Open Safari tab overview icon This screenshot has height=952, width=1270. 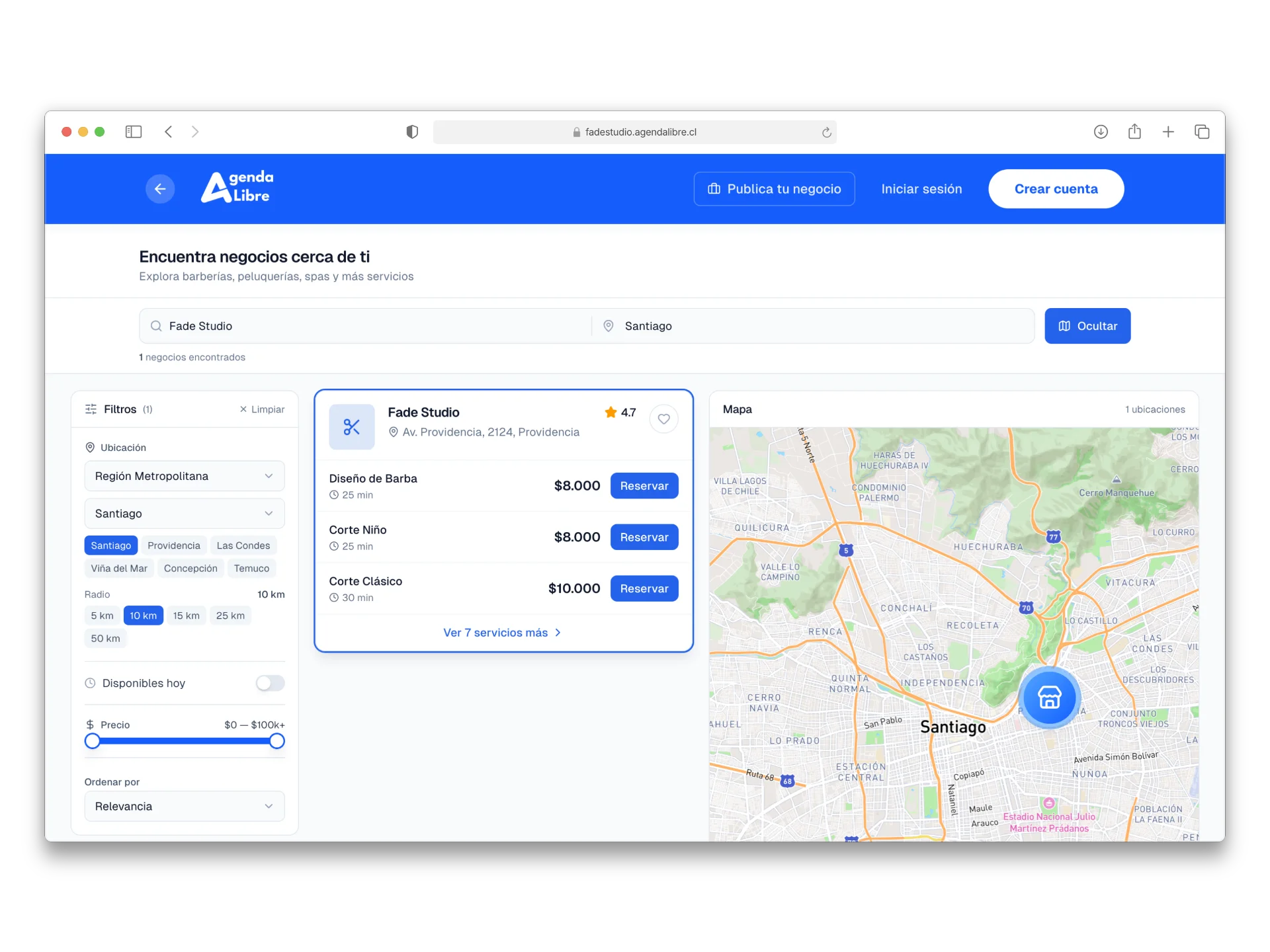tap(1202, 132)
